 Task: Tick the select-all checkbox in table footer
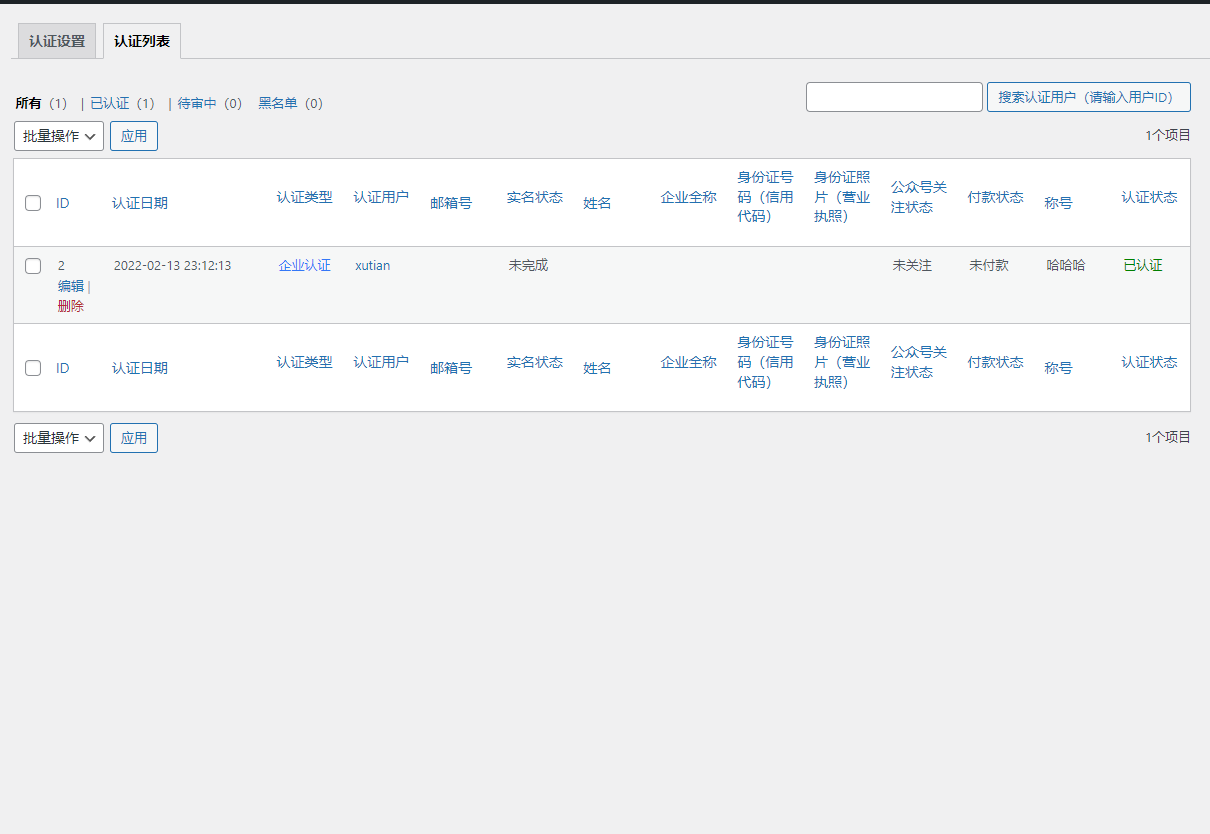(33, 368)
